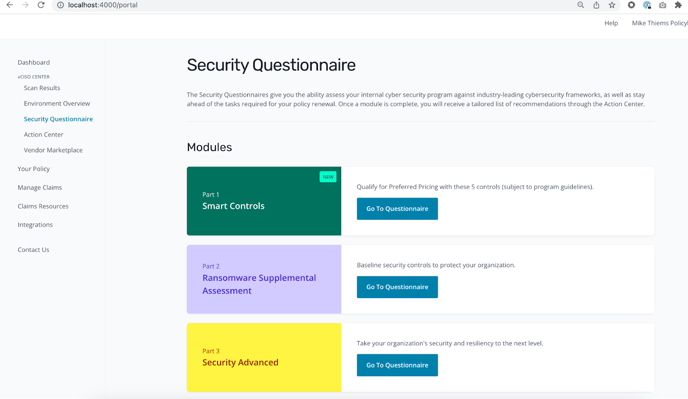Click the black circle extension icon
The width and height of the screenshot is (688, 399).
pos(631,5)
